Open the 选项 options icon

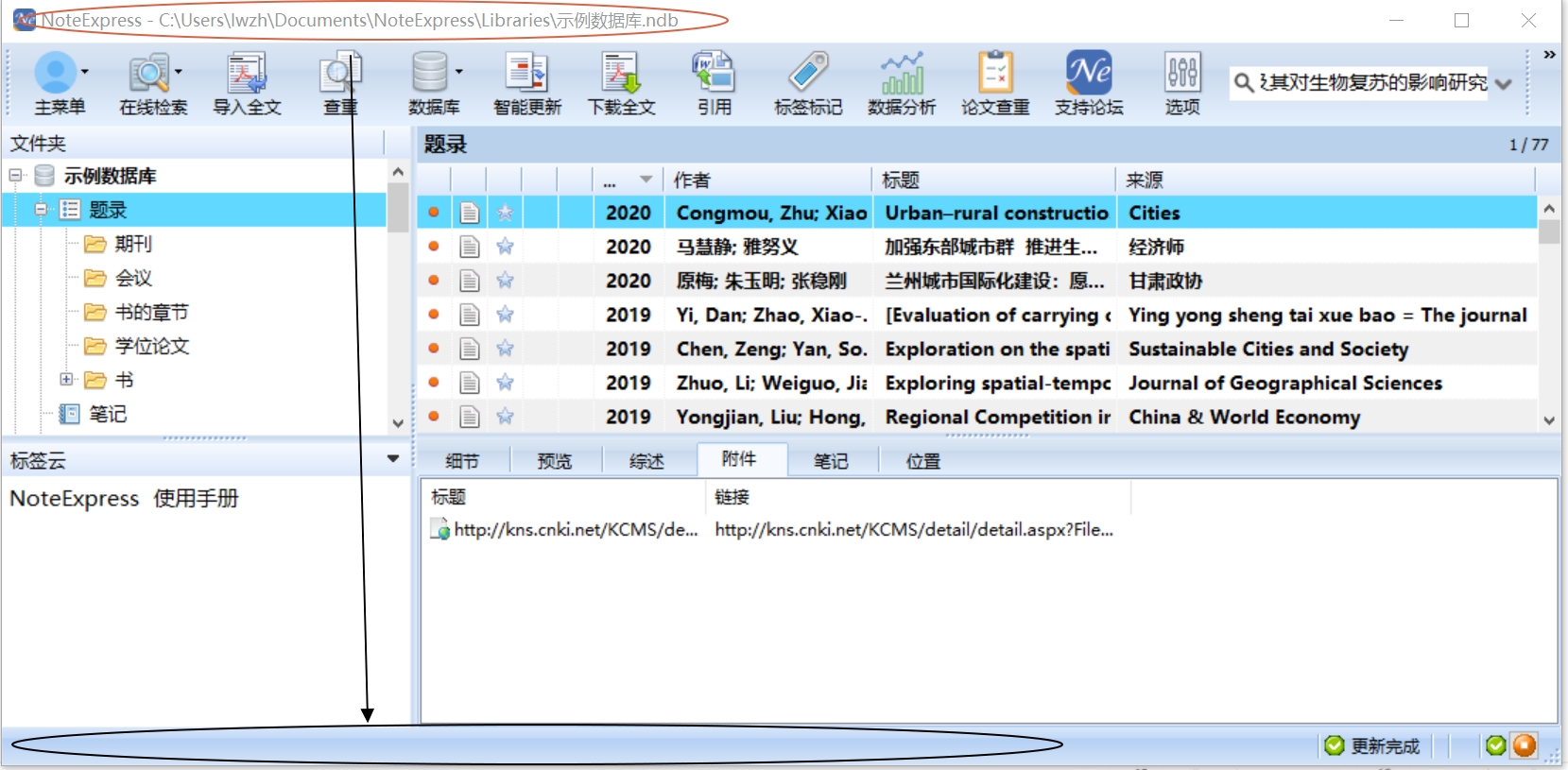click(x=1182, y=72)
